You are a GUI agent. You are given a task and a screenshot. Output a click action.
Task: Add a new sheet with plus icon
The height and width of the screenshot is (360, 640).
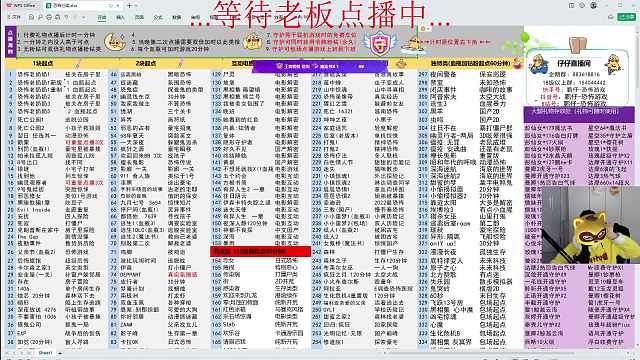[x=60, y=353]
